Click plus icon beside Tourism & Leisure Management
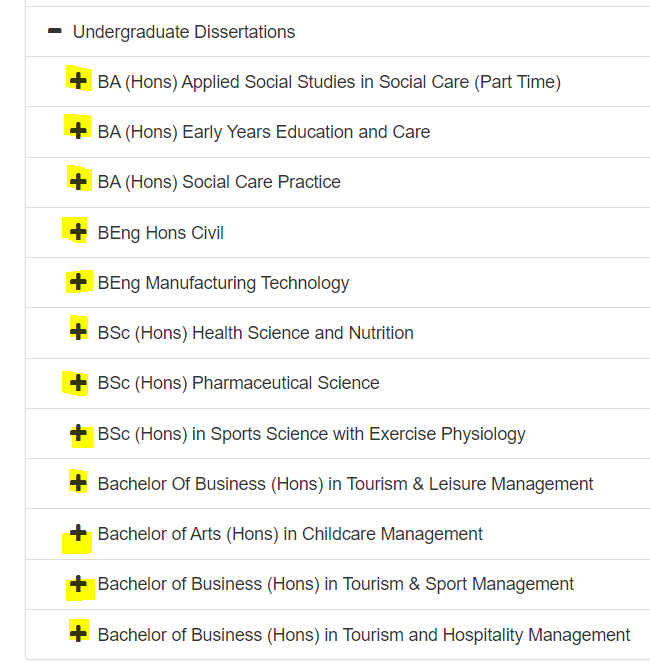650x671 pixels. [x=78, y=483]
